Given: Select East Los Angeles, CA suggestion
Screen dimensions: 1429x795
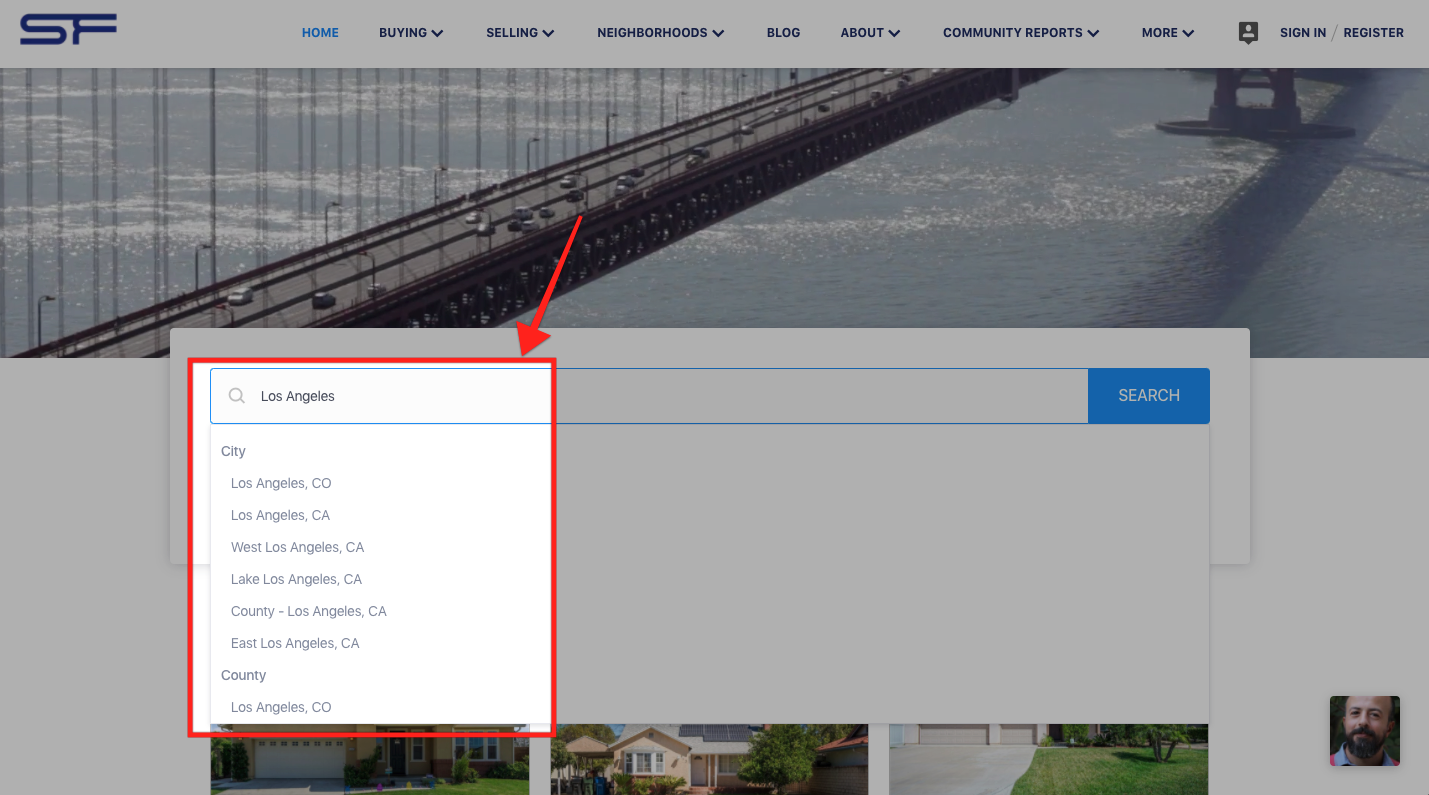Looking at the screenshot, I should coord(295,643).
